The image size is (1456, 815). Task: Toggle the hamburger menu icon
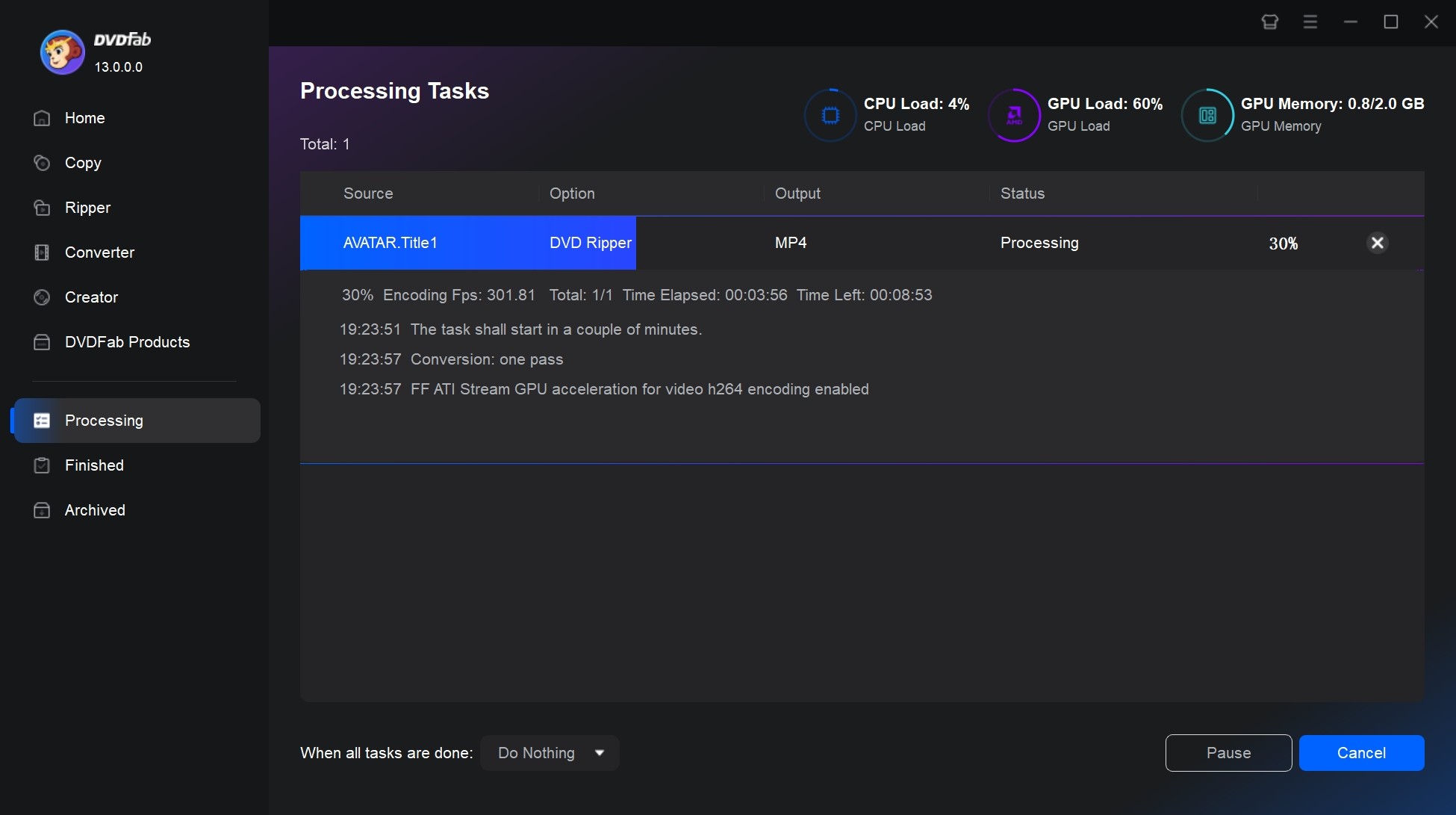point(1311,20)
